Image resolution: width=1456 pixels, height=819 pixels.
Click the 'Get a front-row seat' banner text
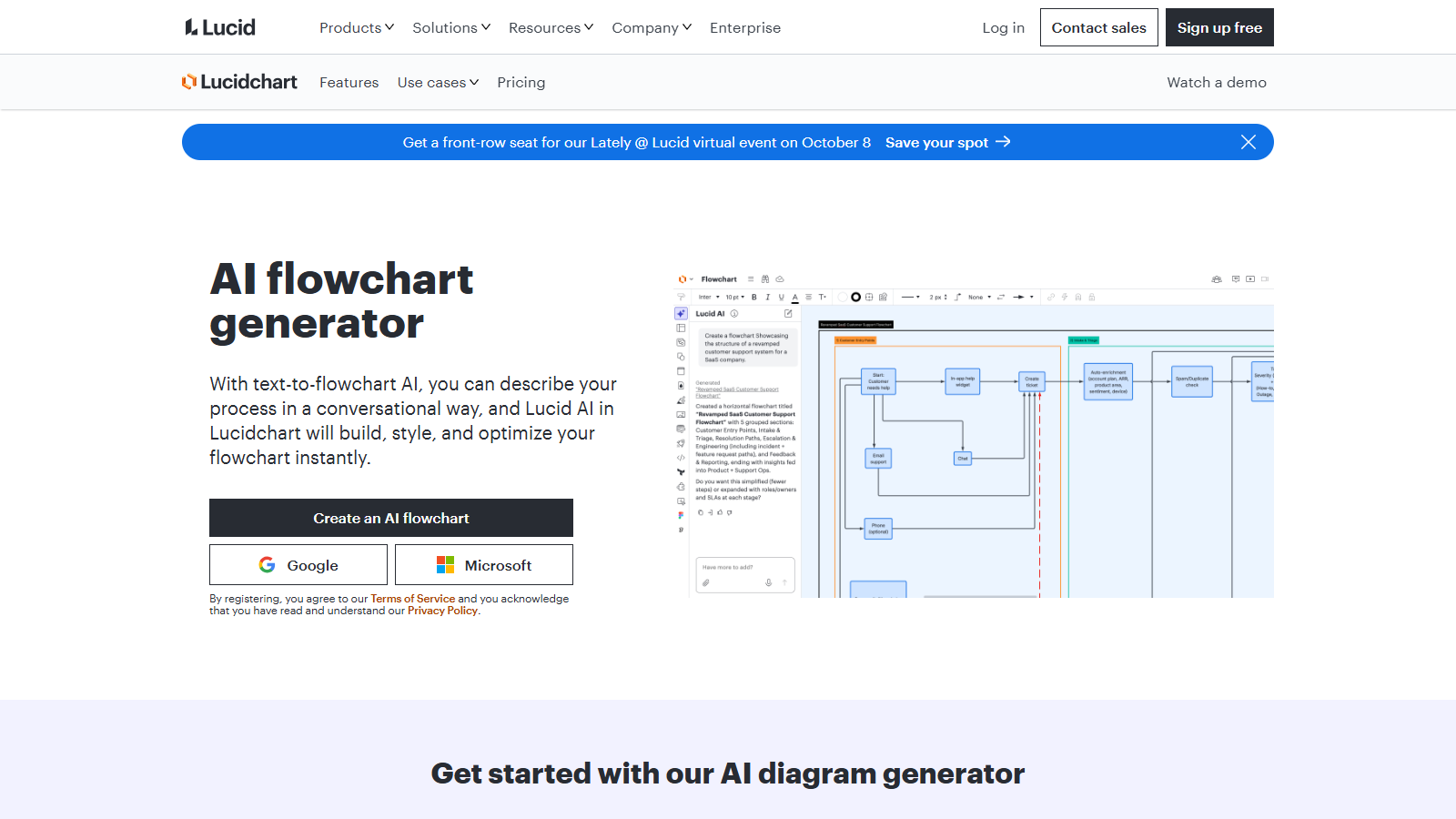point(637,142)
